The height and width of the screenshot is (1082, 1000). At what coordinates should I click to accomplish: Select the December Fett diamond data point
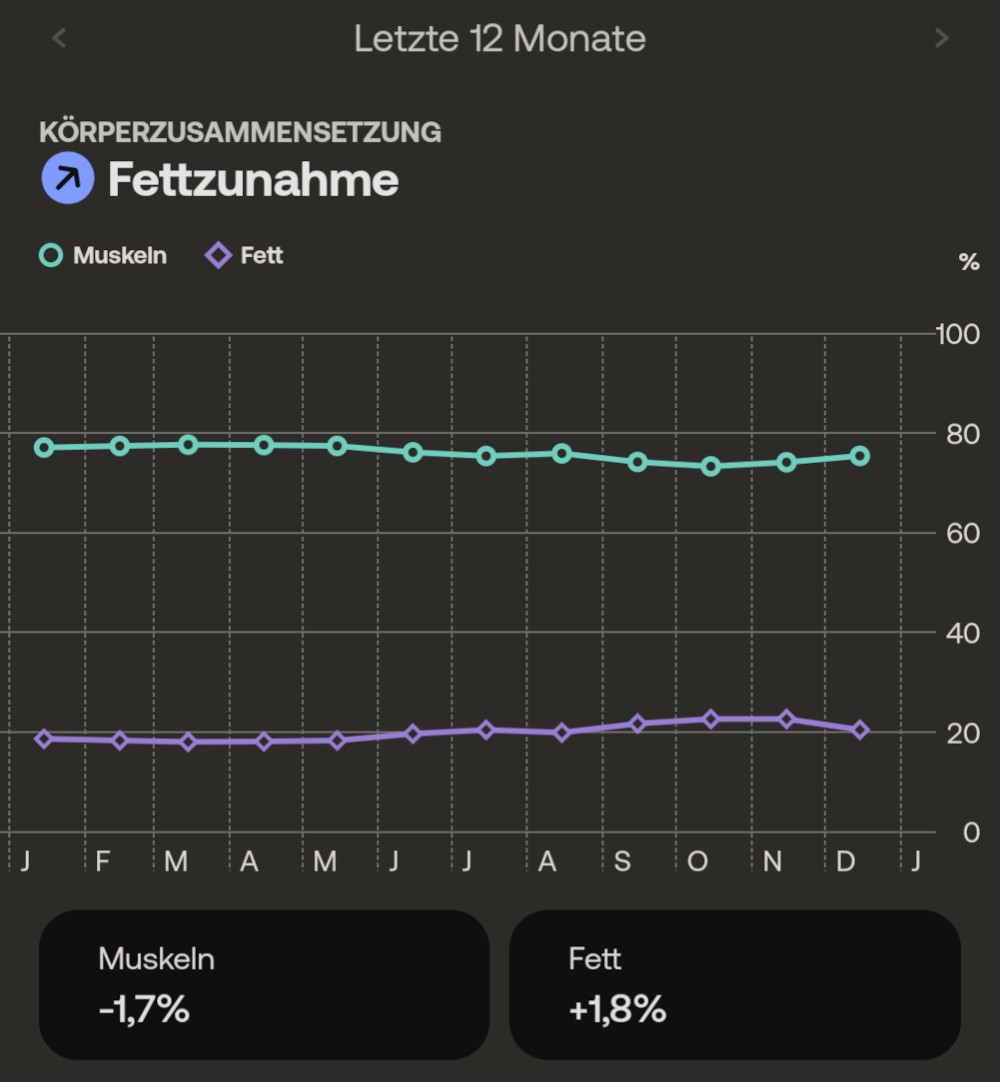point(860,730)
